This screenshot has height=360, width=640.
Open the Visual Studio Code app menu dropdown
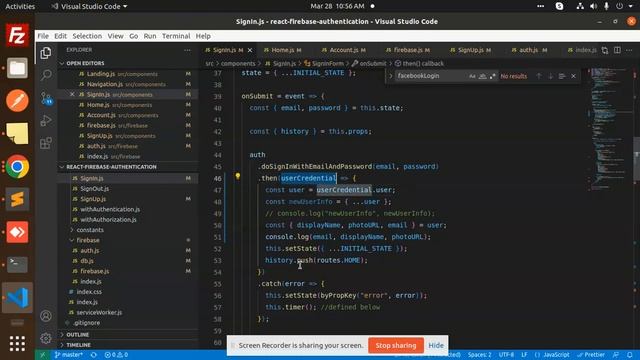89,6
